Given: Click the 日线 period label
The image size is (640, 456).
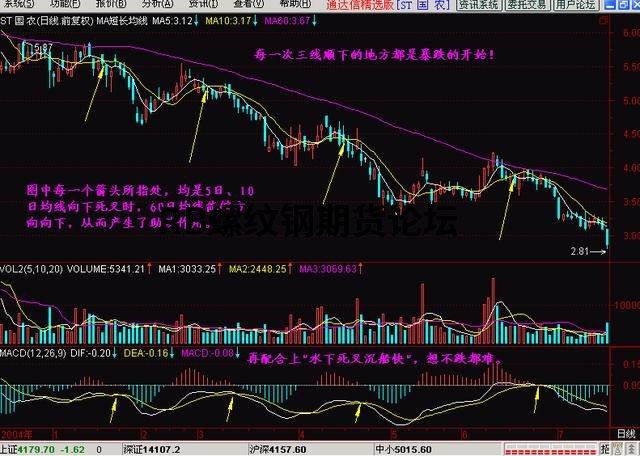Looking at the screenshot, I should click(x=626, y=434).
